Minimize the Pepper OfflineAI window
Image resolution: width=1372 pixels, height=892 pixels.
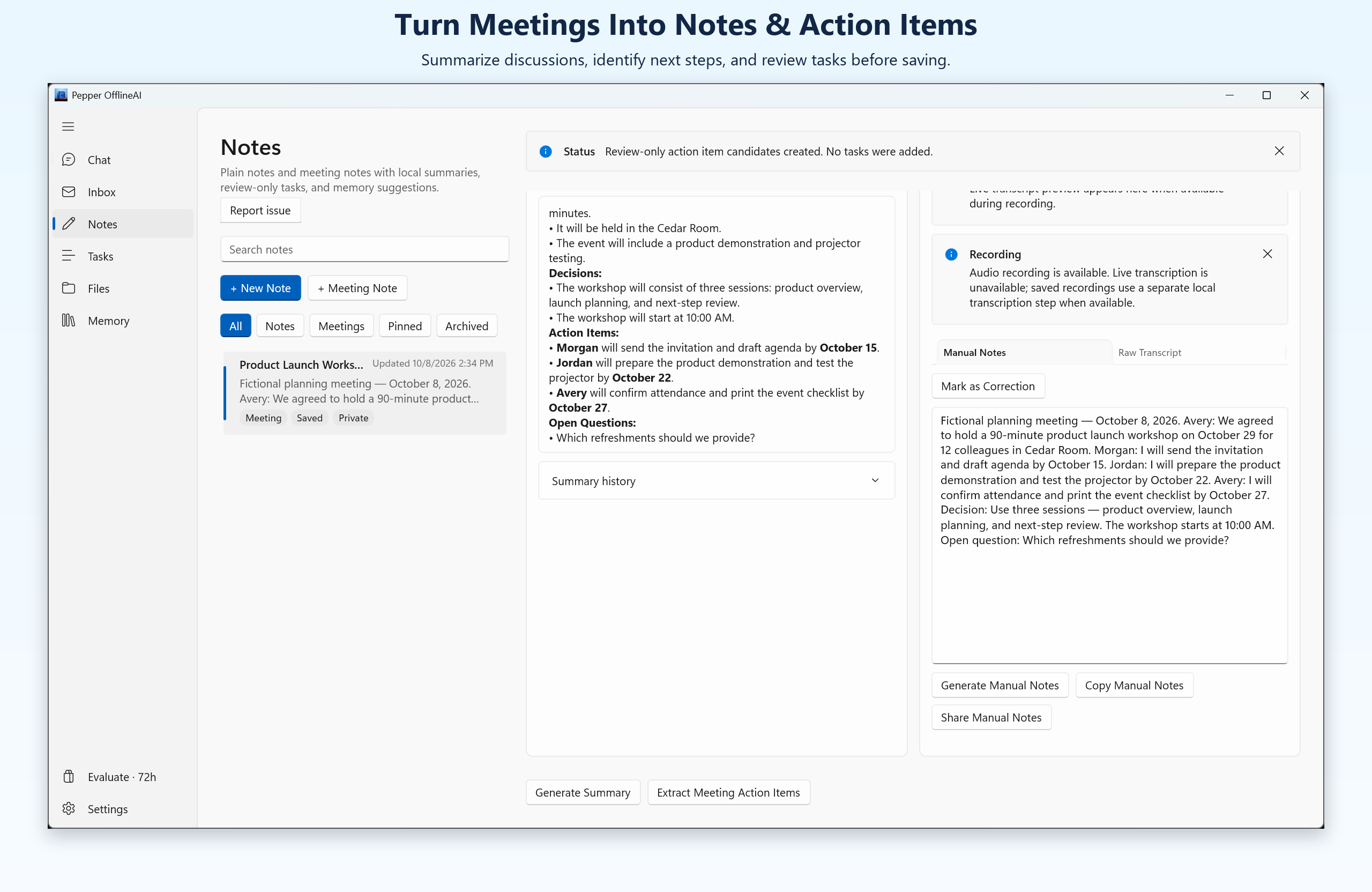point(1229,95)
